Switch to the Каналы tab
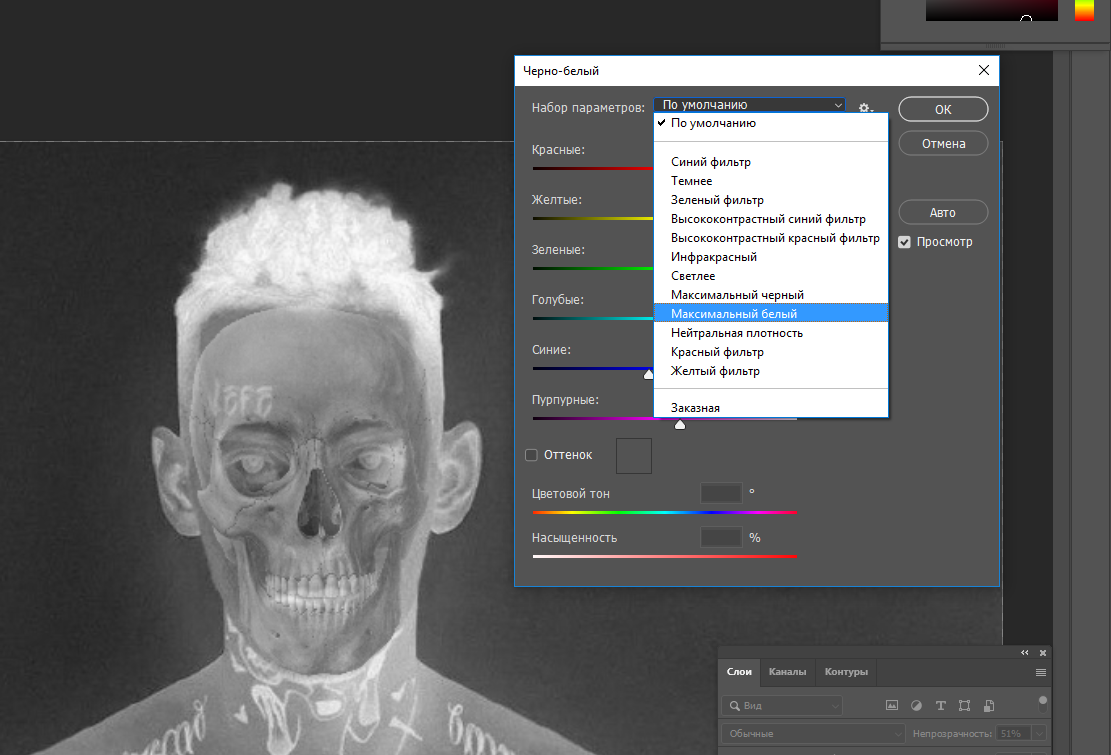Screen dimensions: 1111x755 787,672
